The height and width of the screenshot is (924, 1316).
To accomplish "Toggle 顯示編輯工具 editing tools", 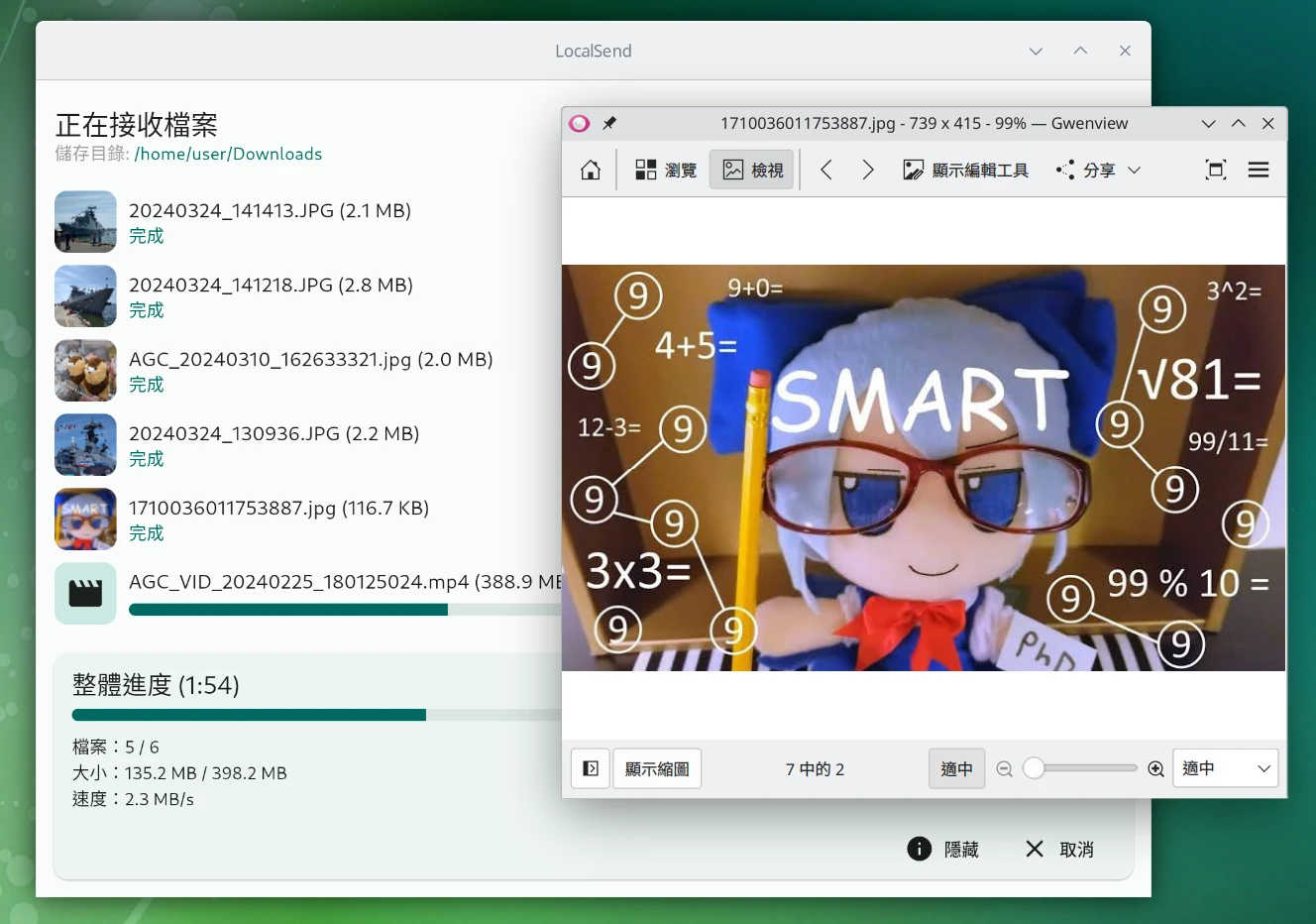I will [966, 171].
